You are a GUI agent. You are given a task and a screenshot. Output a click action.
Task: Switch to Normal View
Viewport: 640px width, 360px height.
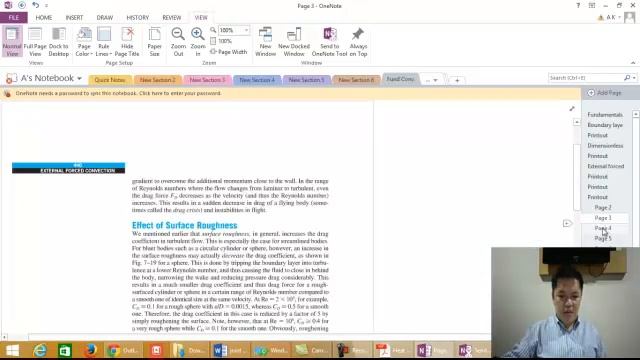12,42
